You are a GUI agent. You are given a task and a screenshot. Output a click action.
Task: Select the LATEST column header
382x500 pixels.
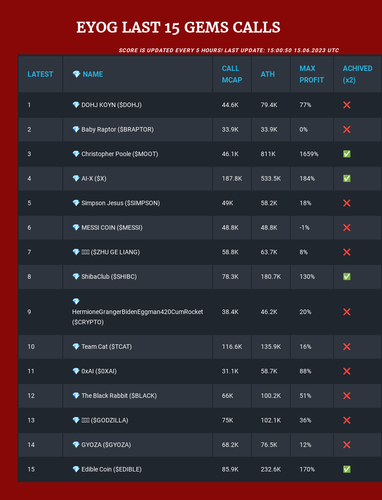click(x=40, y=74)
